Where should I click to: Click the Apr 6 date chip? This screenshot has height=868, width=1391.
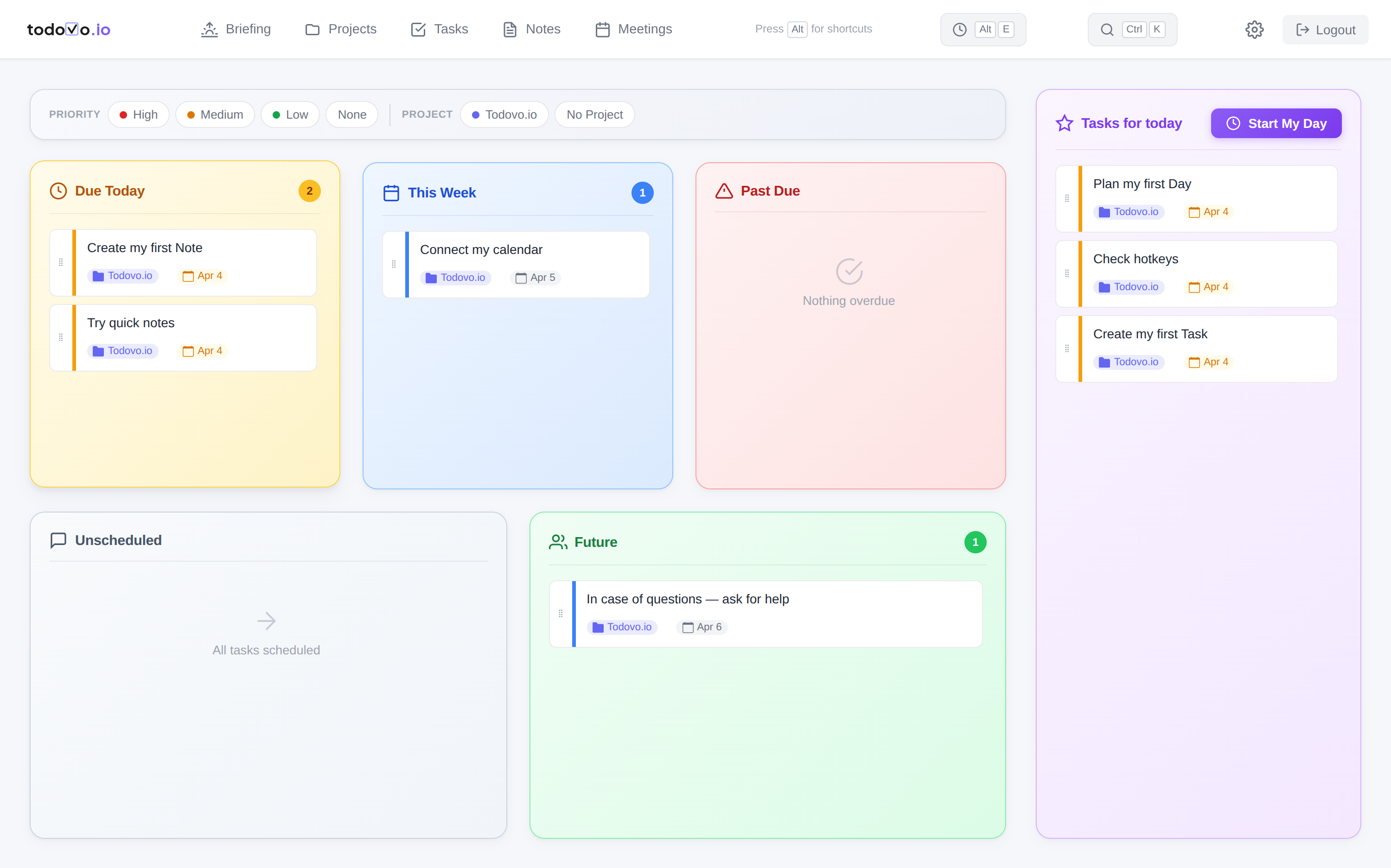(702, 627)
